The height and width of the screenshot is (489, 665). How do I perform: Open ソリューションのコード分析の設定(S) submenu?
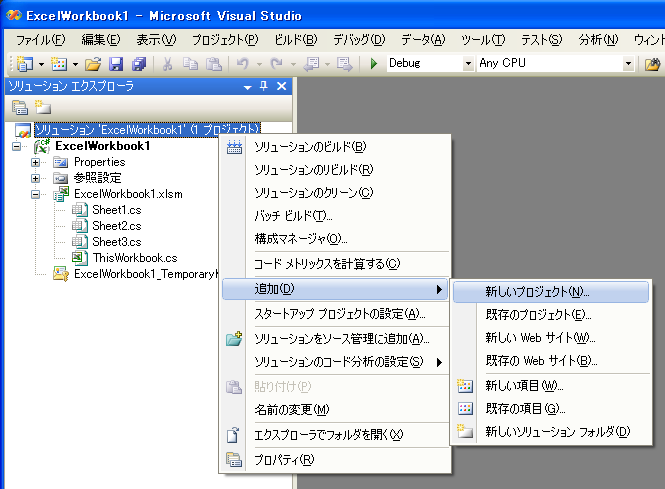(335, 362)
